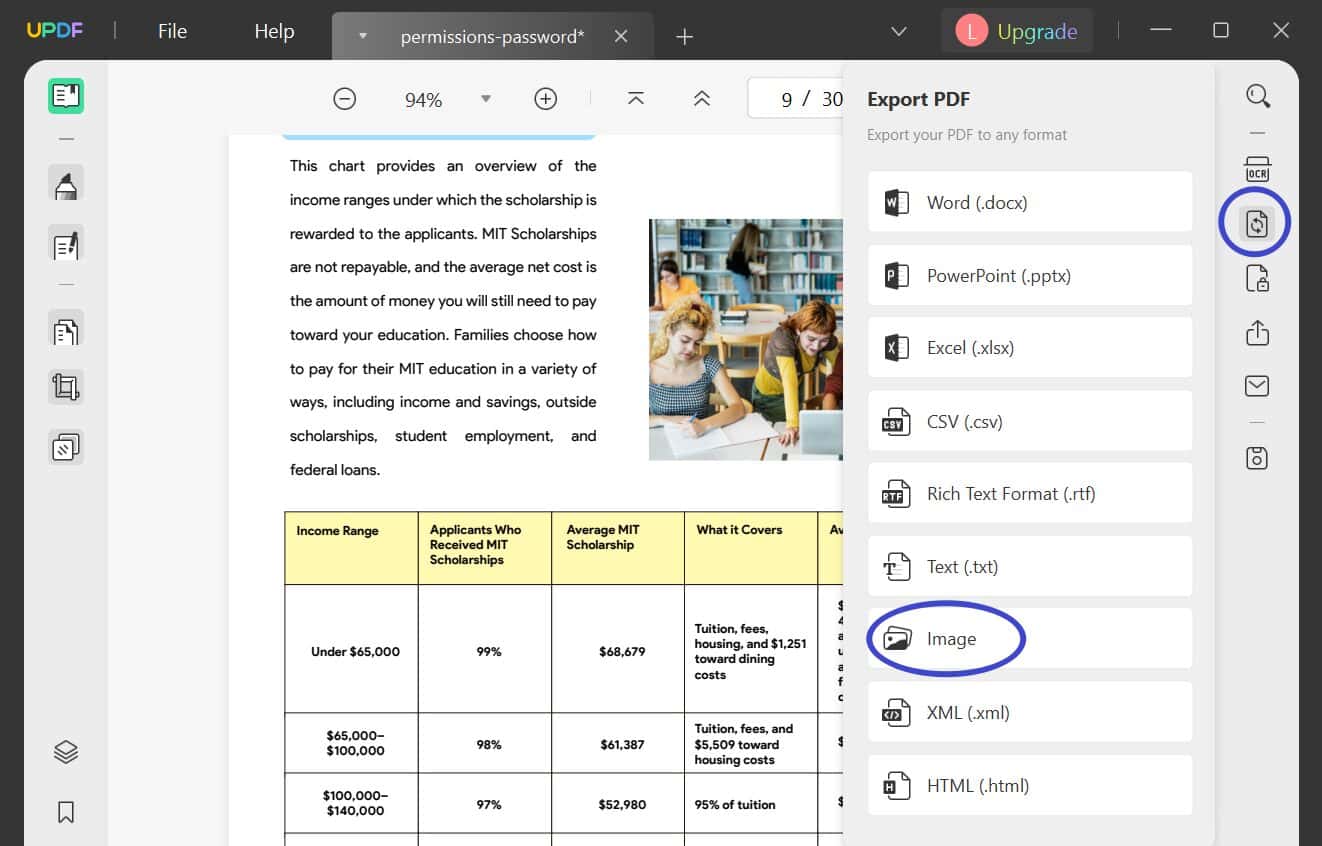Click the 98% table cell
The width and height of the screenshot is (1322, 846).
pos(485,743)
